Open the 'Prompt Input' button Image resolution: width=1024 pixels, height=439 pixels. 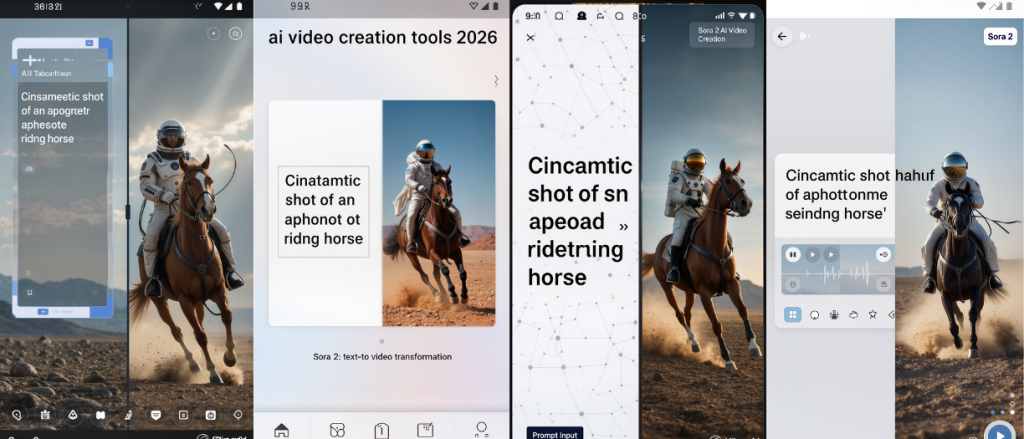click(x=554, y=432)
